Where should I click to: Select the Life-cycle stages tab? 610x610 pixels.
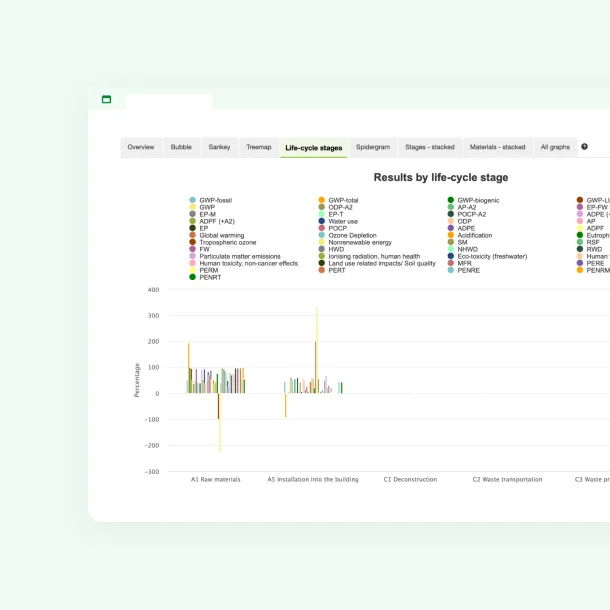pos(314,148)
